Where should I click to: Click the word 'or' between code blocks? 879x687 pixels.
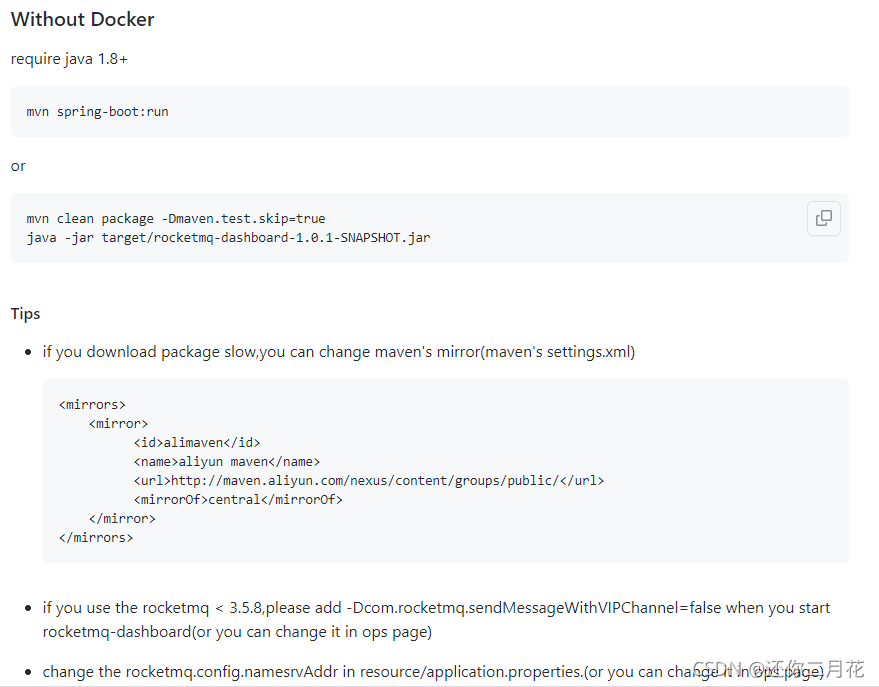pos(18,166)
